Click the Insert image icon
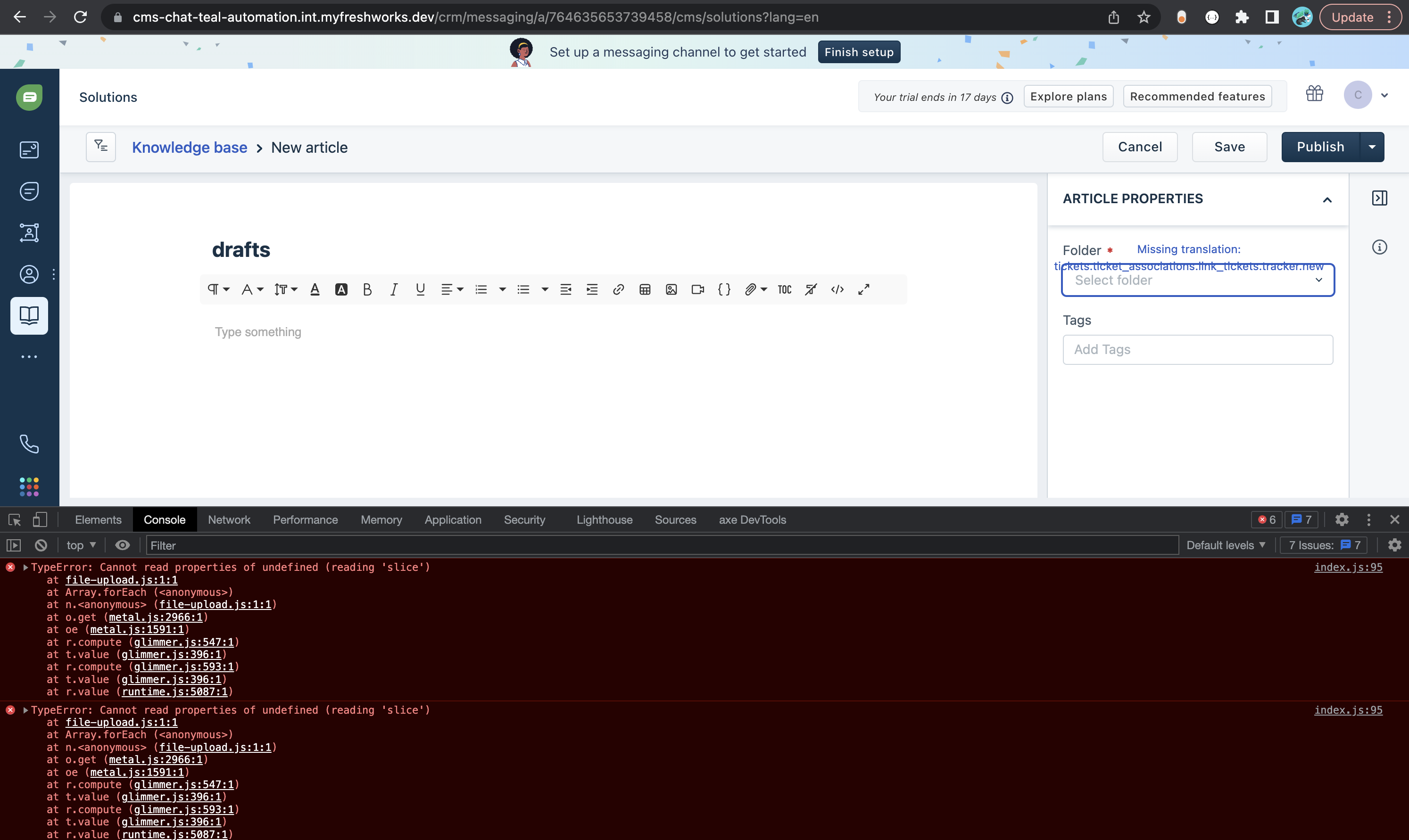1409x840 pixels. tap(671, 289)
